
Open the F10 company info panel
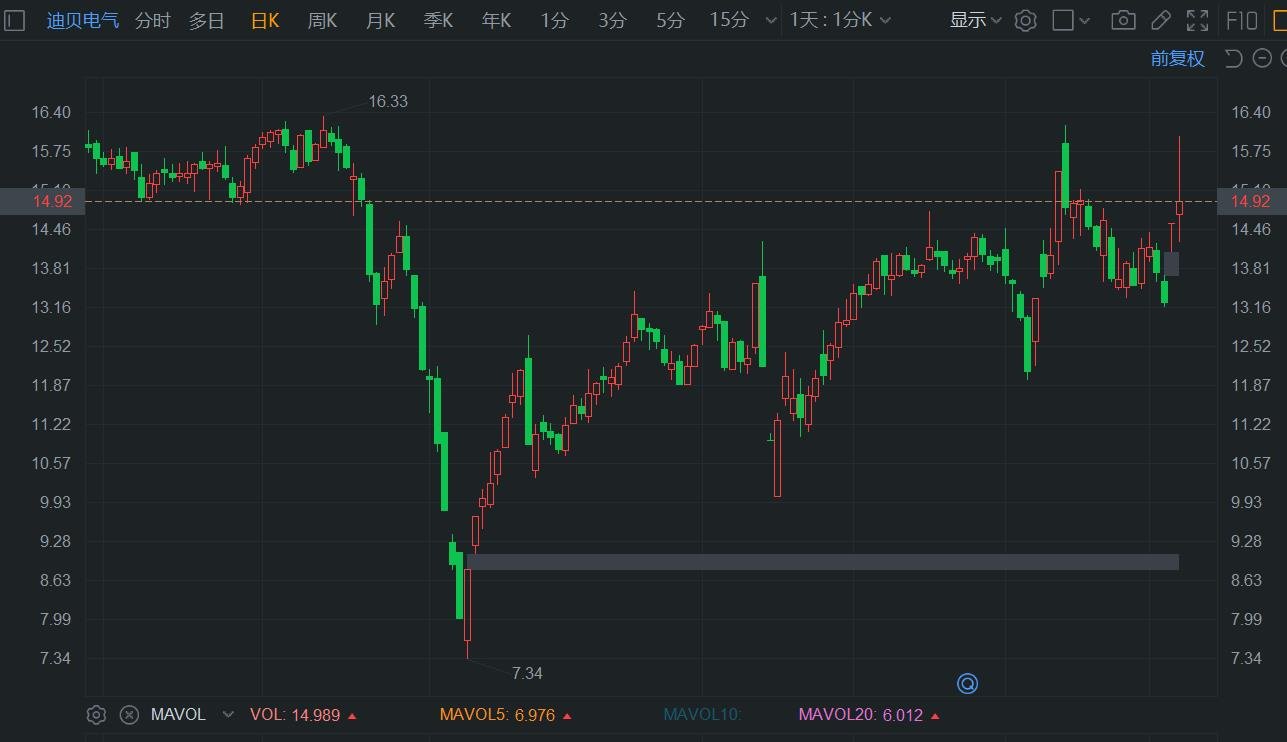1241,20
